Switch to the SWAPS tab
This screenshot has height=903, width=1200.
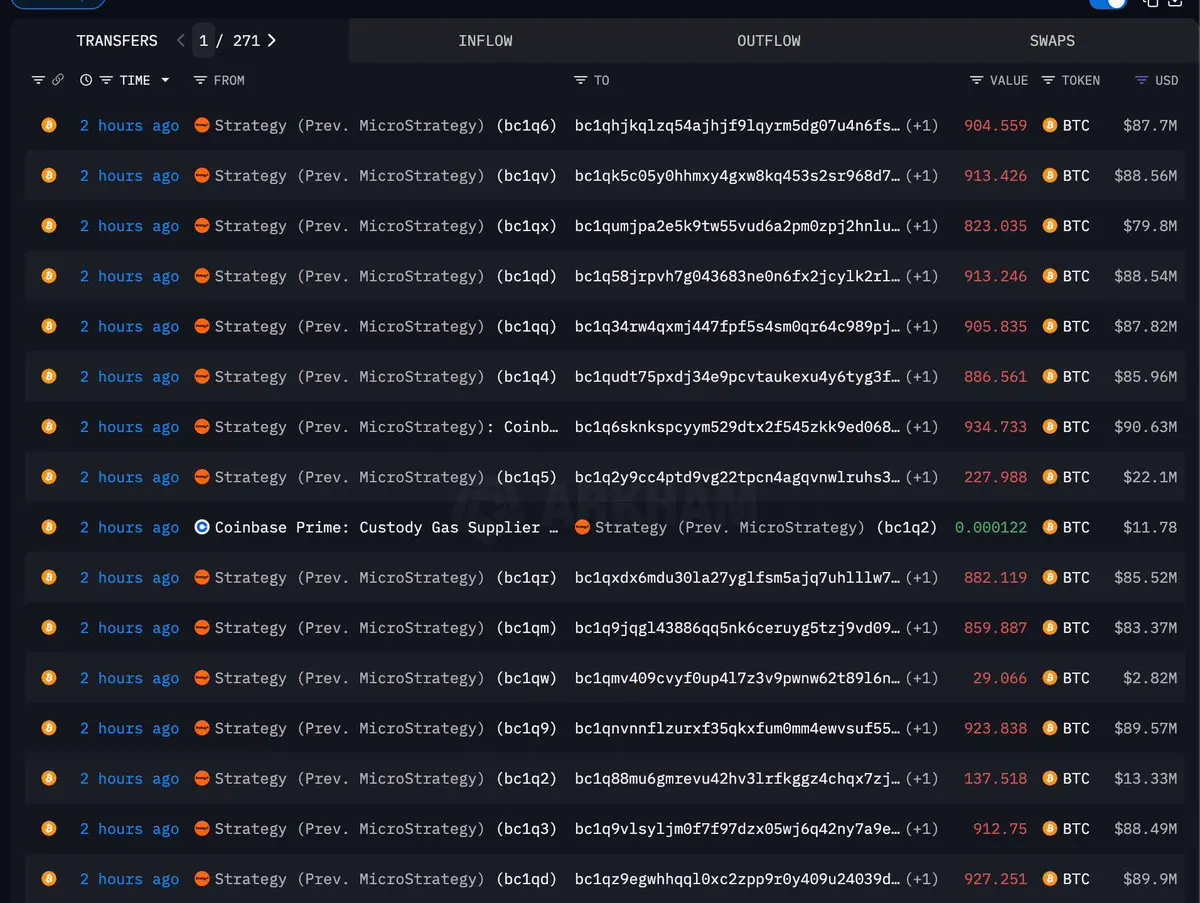click(x=1052, y=40)
